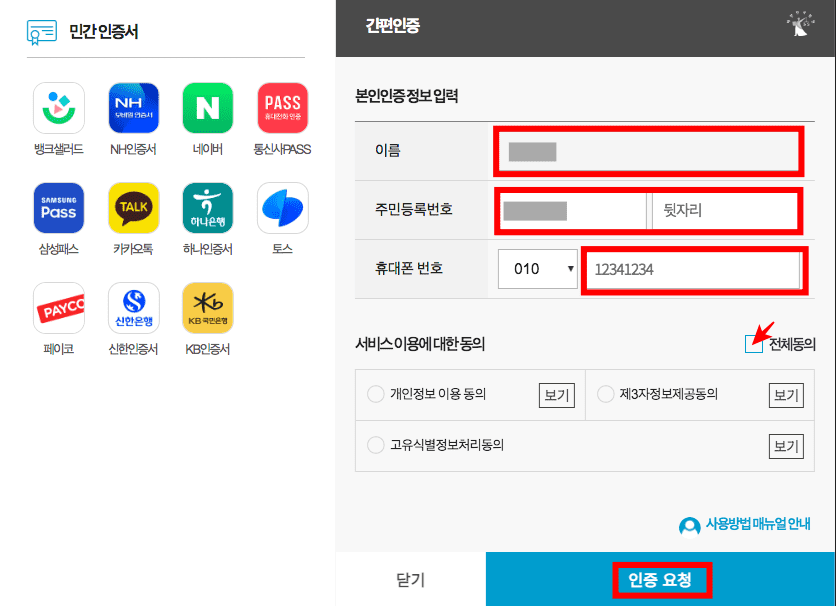Screen dimensions: 836x606
Task: Select 고유식별정보처리동의 radio button
Action: [376, 445]
